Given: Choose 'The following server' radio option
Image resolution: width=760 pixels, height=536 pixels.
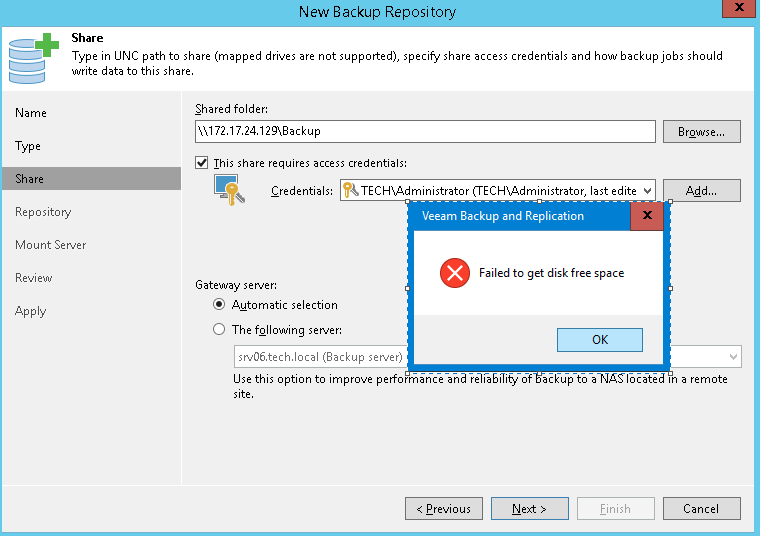Looking at the screenshot, I should click(x=219, y=330).
